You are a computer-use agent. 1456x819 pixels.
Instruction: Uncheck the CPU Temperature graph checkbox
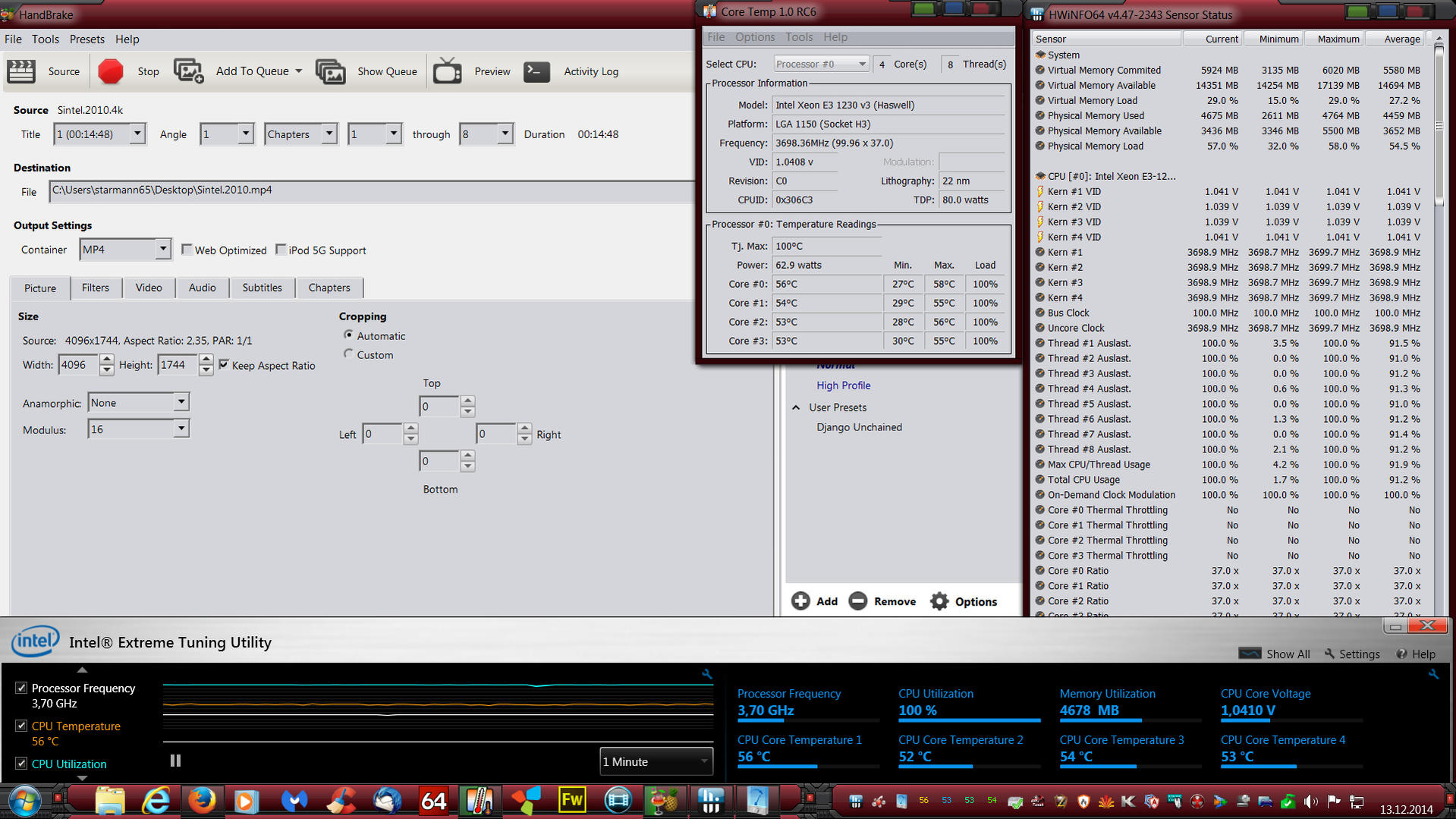21,726
